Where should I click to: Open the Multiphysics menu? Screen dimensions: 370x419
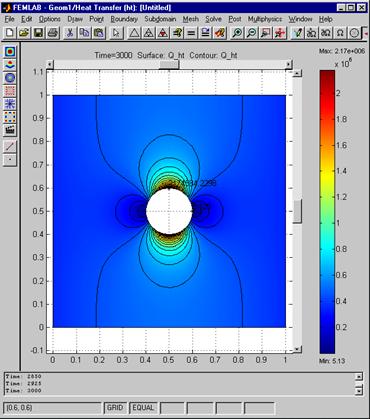[x=265, y=19]
